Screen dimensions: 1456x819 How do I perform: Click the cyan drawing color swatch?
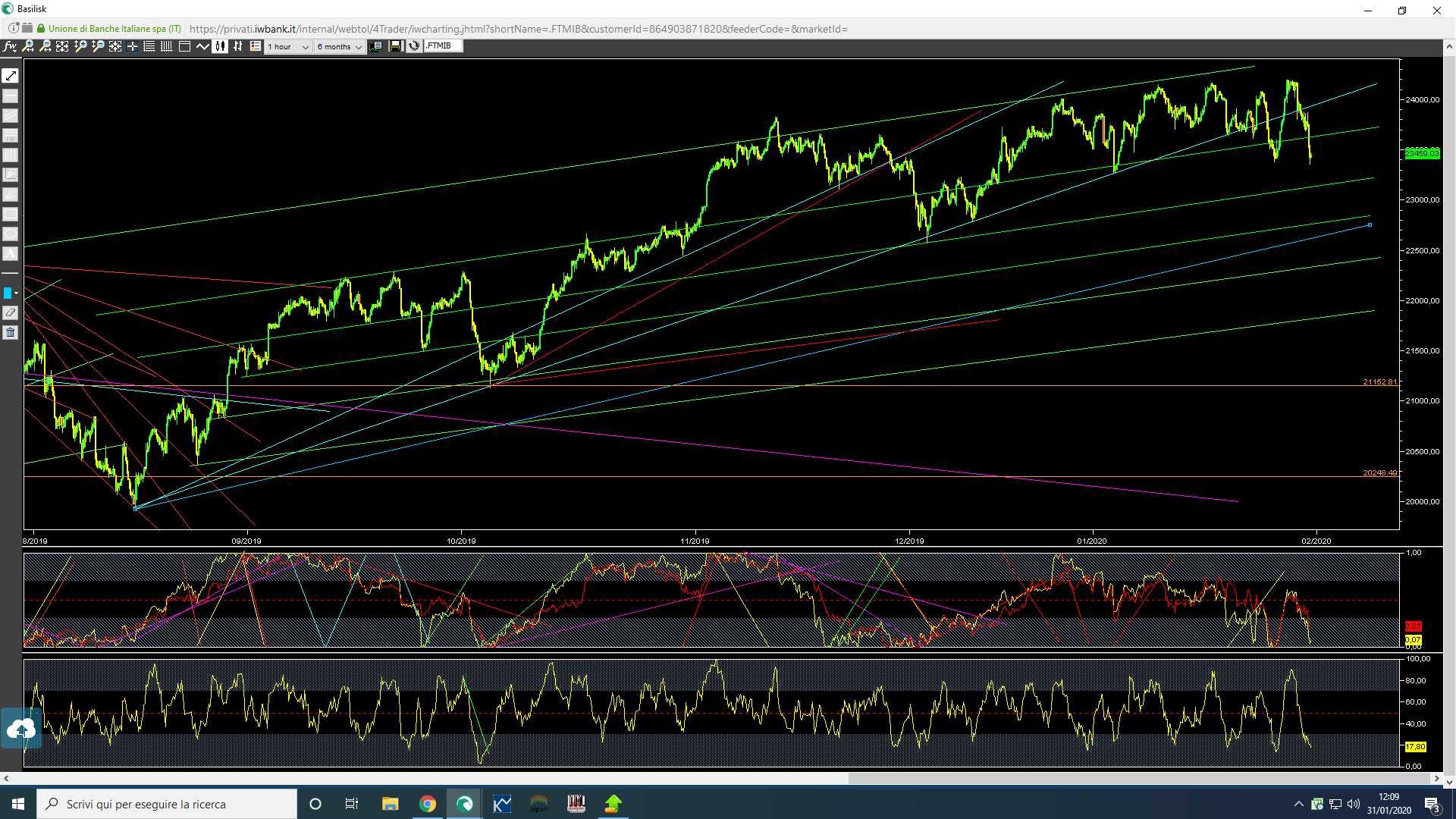(8, 293)
